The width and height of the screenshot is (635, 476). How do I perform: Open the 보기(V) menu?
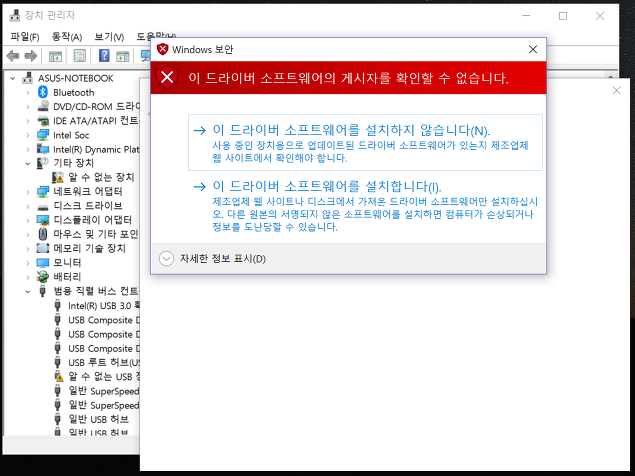click(109, 37)
